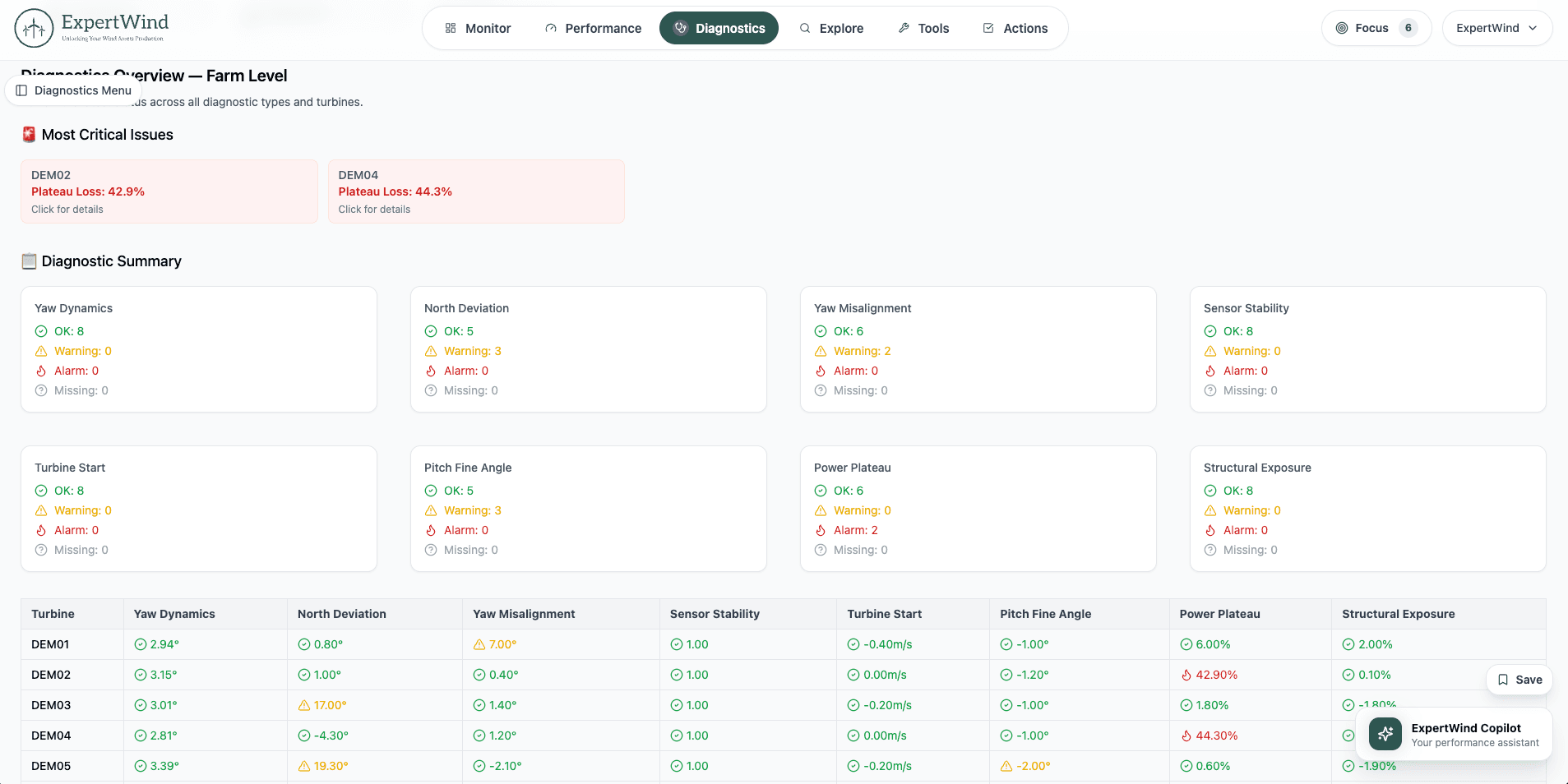Open the Explore section
This screenshot has height=784, width=1568.
831,27
